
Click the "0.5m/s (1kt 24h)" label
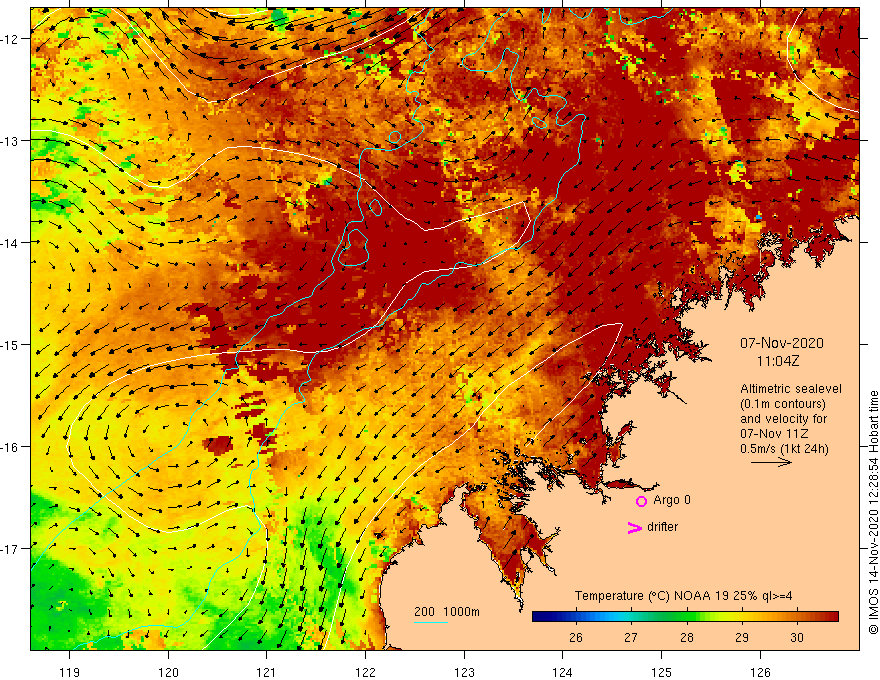784,449
